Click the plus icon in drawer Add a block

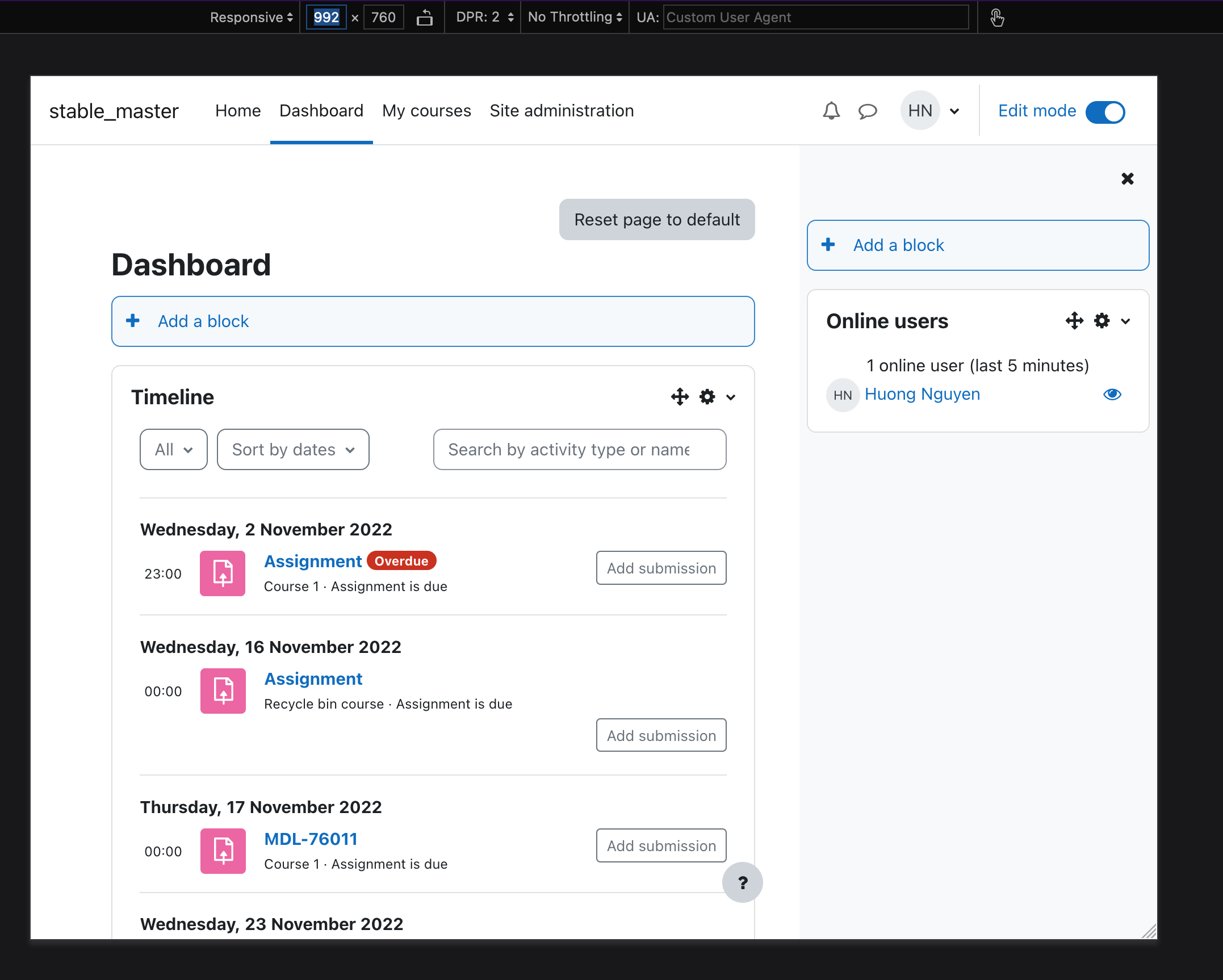[x=828, y=245]
